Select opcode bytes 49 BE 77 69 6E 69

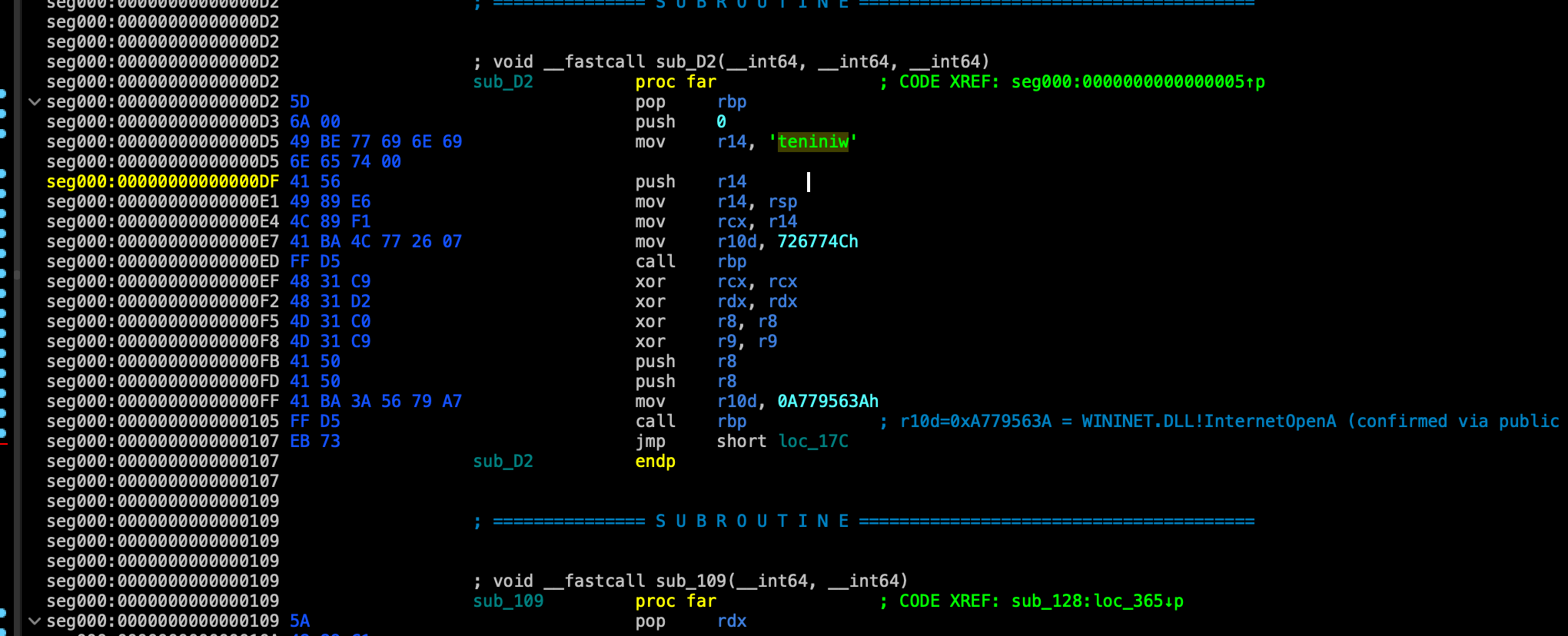pyautogui.click(x=376, y=141)
